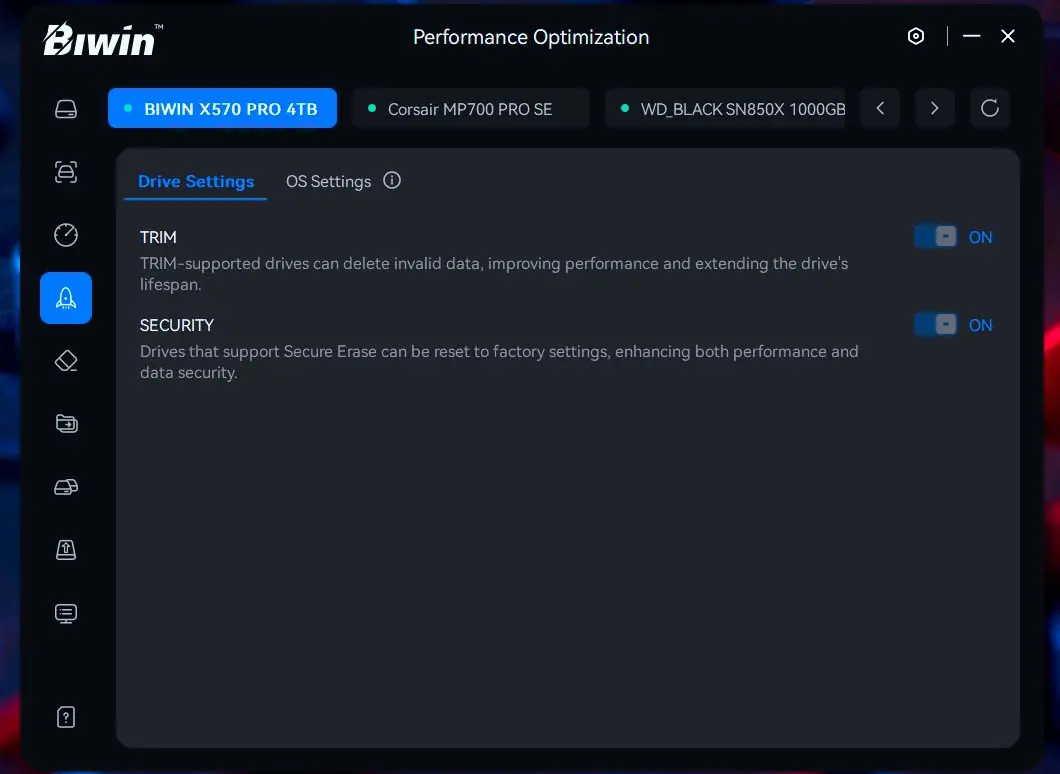Switch to the OS Settings tab

[x=328, y=181]
